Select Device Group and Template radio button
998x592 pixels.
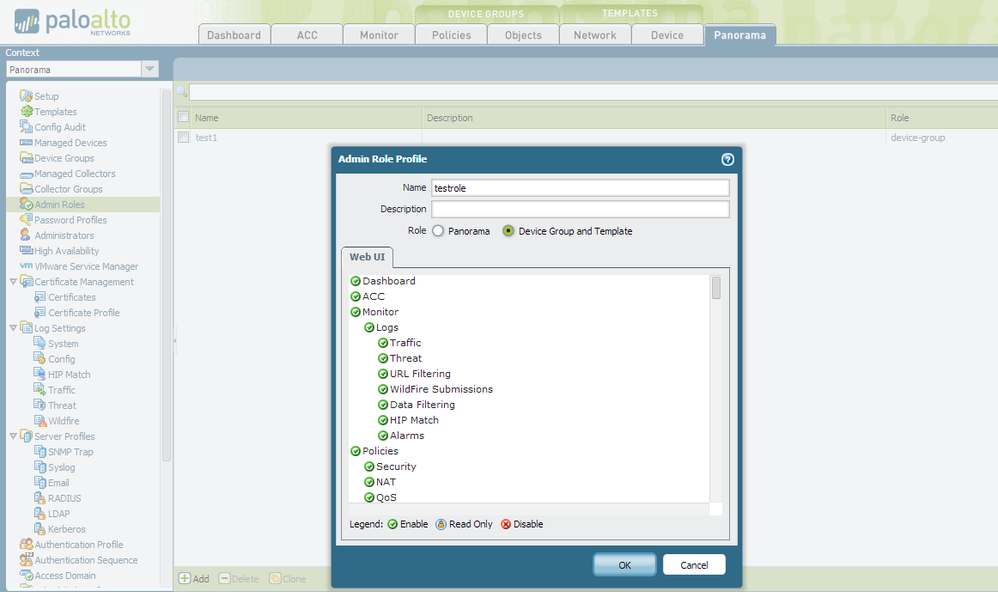point(508,231)
